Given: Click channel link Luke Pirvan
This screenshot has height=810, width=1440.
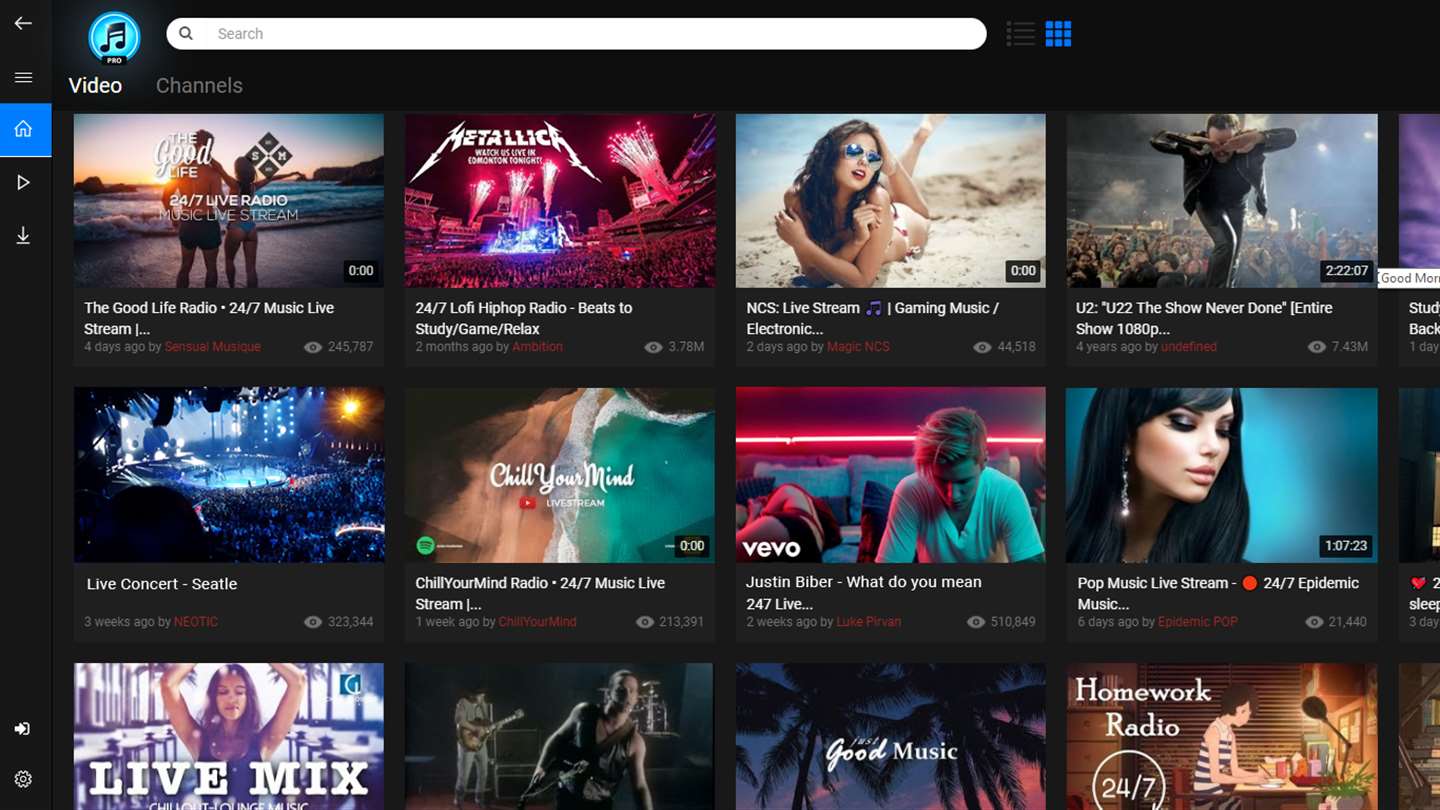Looking at the screenshot, I should pos(869,622).
